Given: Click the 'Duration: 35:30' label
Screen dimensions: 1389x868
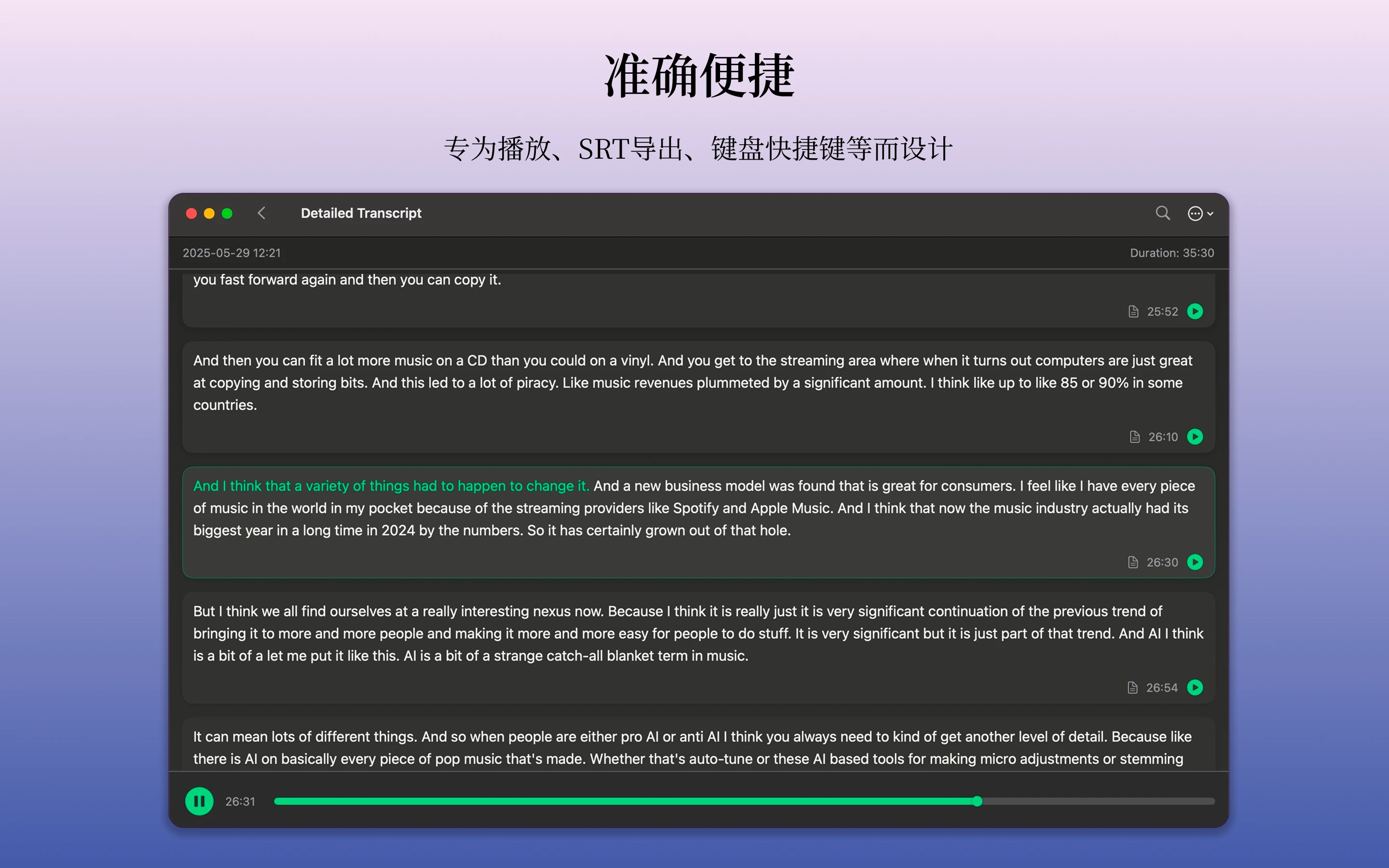Looking at the screenshot, I should coord(1171,253).
